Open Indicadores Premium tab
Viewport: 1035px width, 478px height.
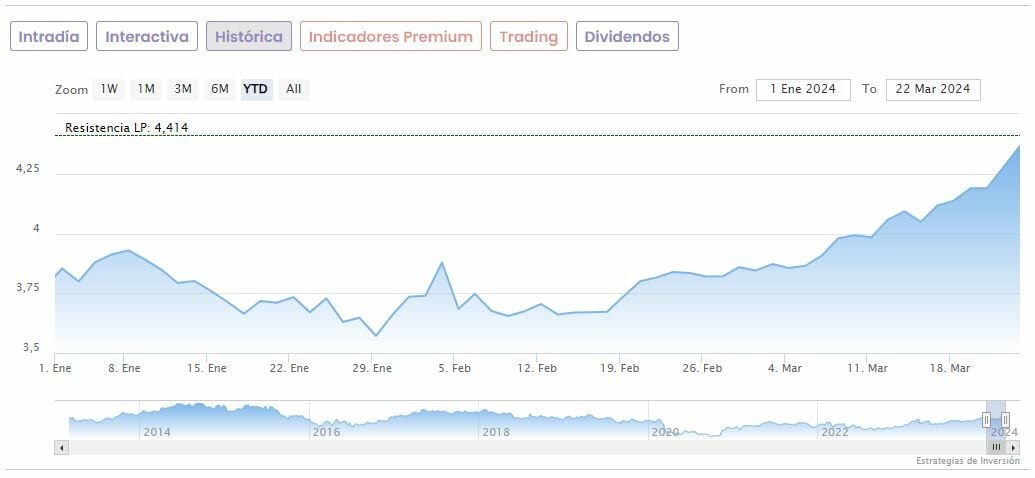pyautogui.click(x=390, y=37)
